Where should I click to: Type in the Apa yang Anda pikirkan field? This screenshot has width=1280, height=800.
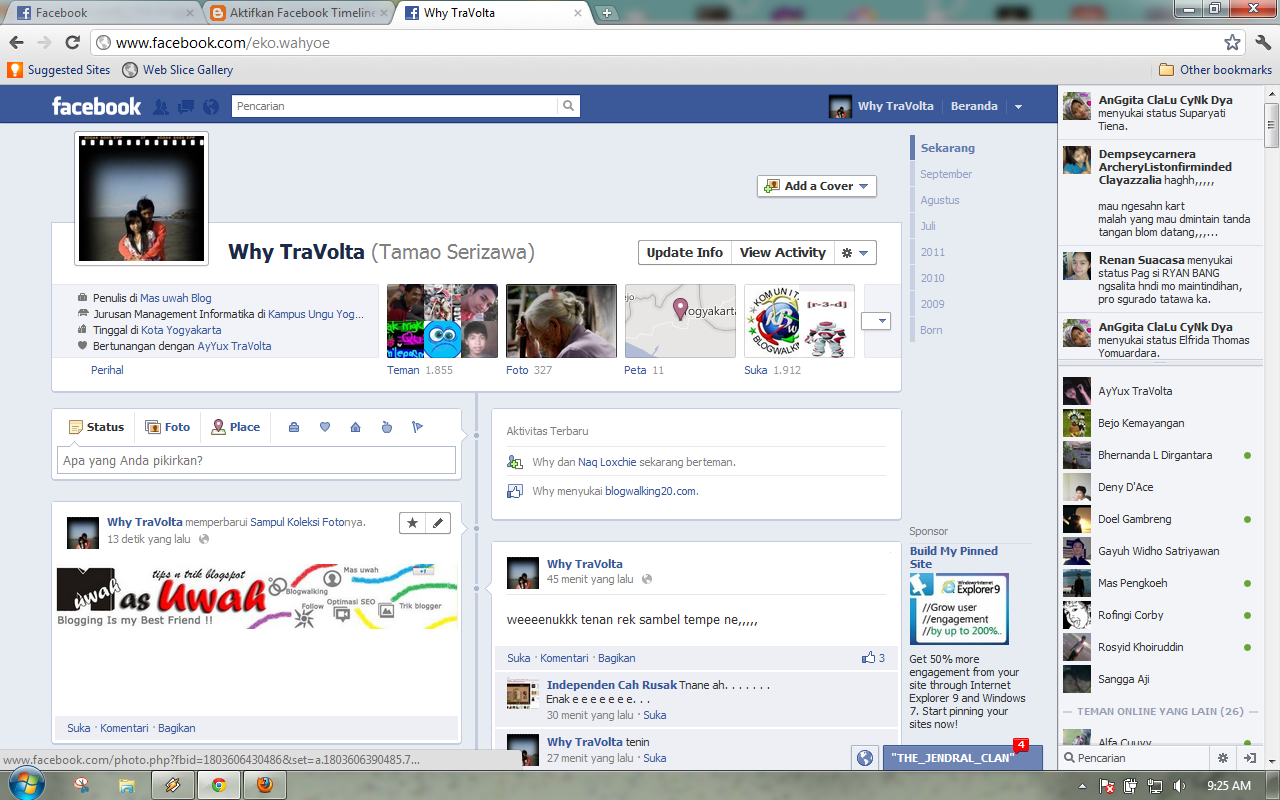[x=255, y=460]
